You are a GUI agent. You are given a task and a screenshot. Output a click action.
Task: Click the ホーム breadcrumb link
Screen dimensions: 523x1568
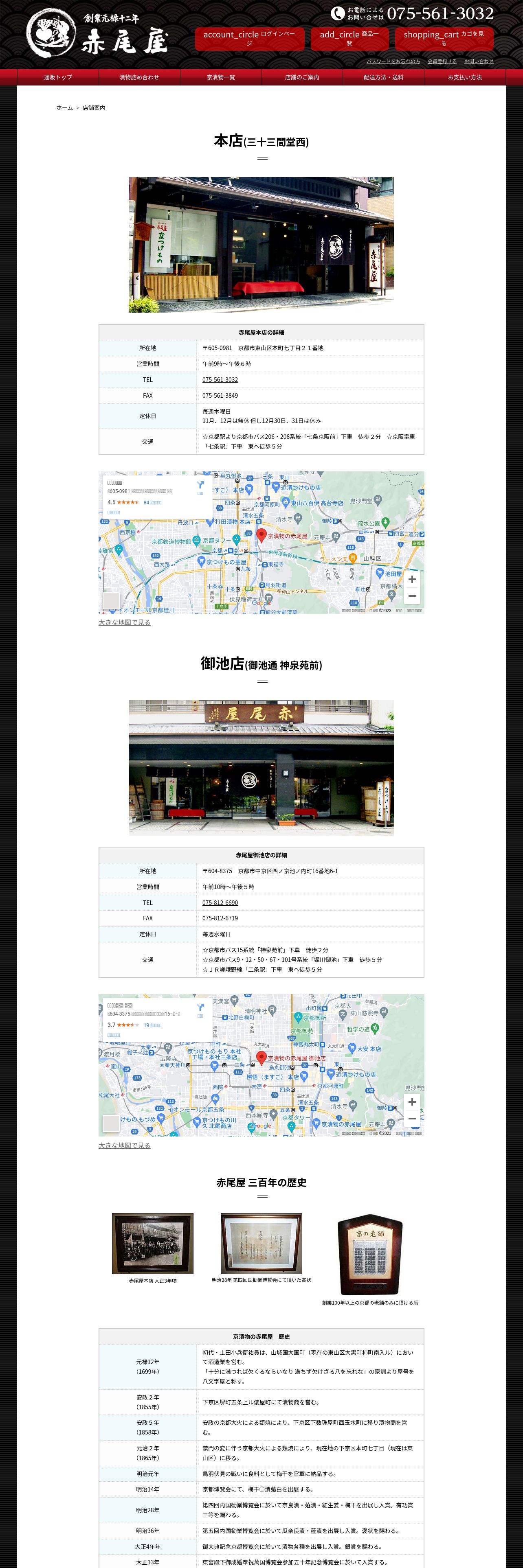pos(64,108)
